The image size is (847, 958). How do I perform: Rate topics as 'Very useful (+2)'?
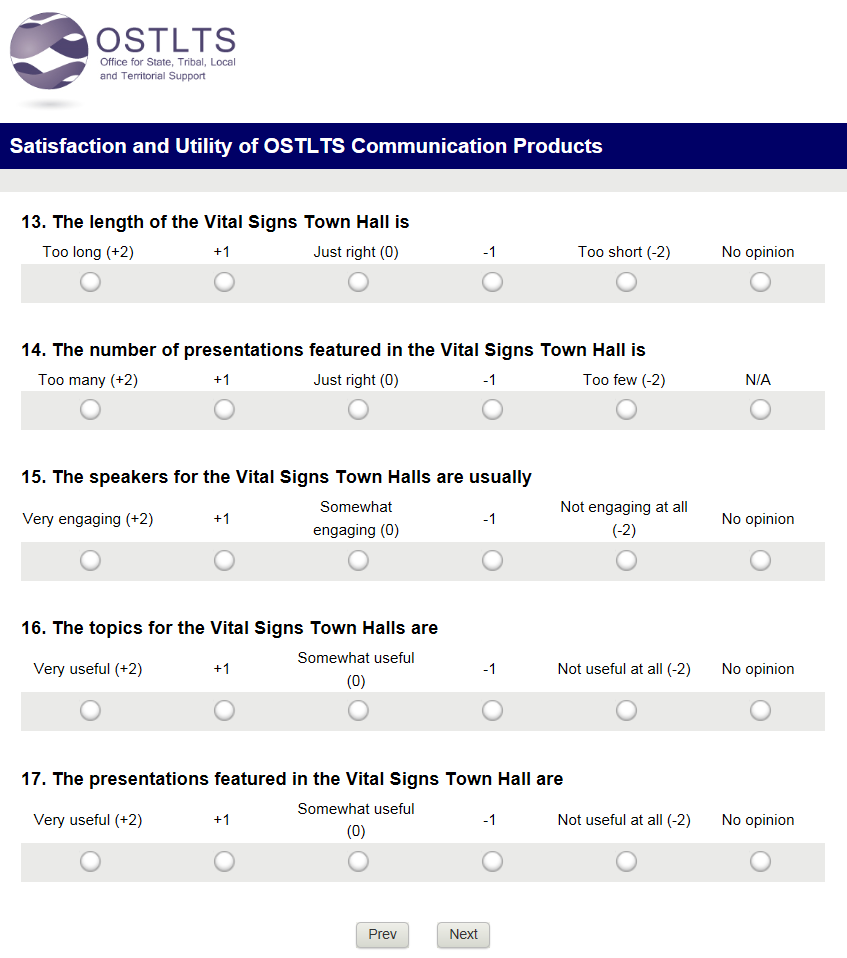[x=90, y=710]
